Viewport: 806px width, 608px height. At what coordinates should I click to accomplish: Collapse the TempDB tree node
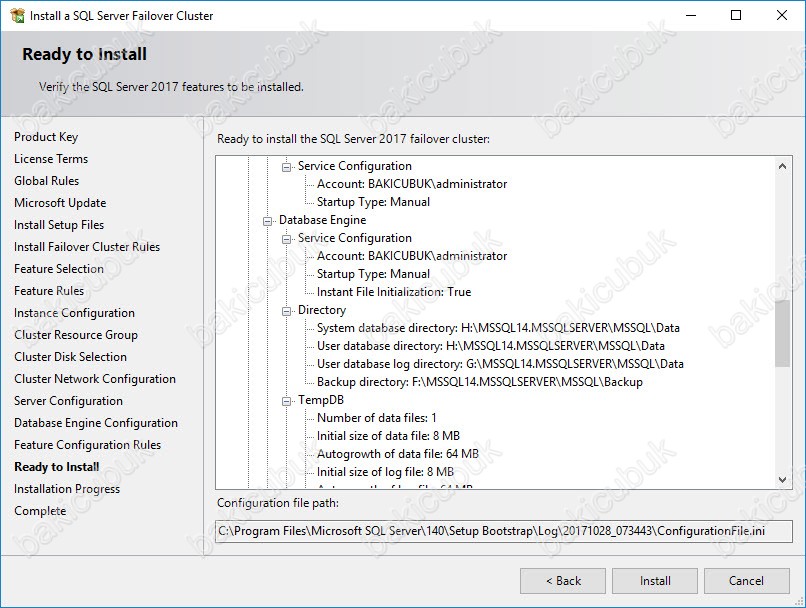click(x=286, y=401)
